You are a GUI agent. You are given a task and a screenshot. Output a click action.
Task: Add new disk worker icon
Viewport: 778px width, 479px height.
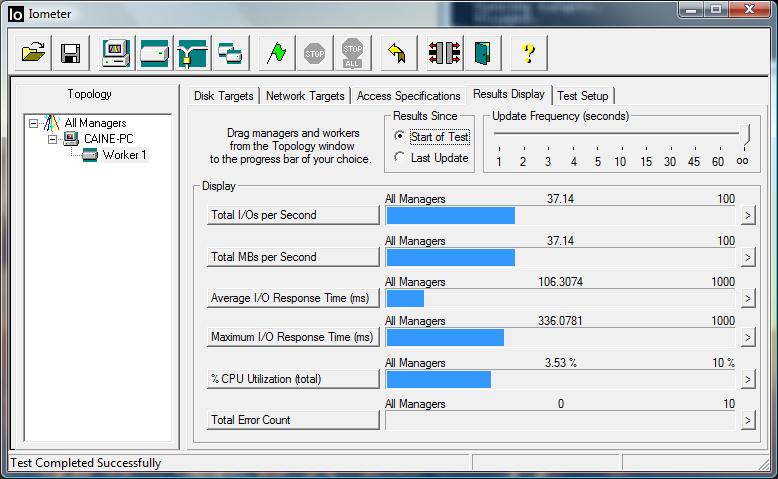154,53
